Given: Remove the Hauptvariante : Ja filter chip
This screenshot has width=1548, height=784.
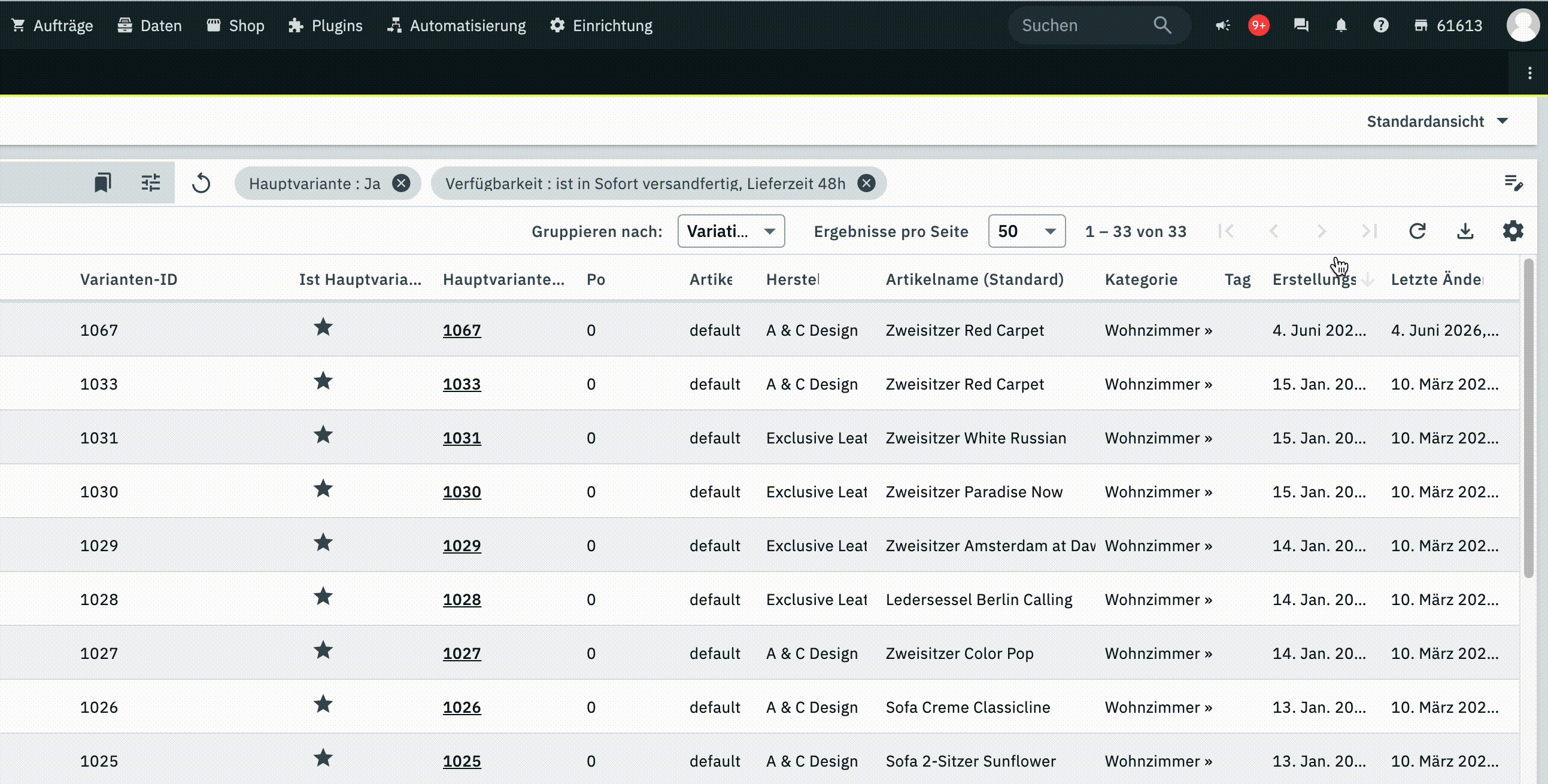Looking at the screenshot, I should coord(401,183).
